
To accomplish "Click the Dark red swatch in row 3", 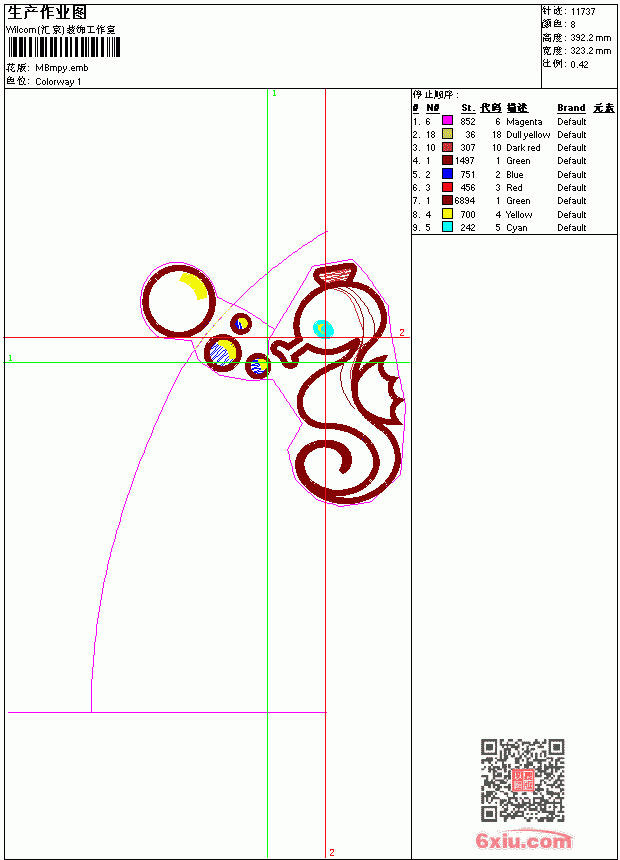I will [447, 147].
